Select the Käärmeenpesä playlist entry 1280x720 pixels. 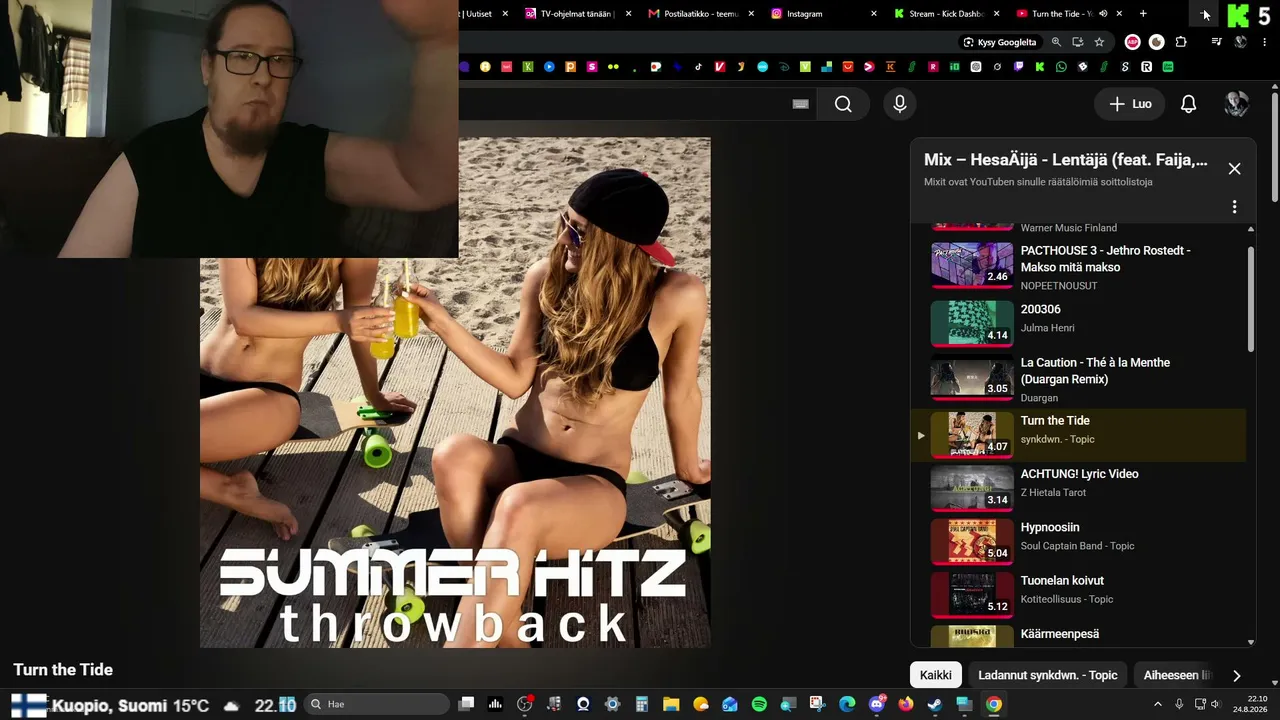pos(1079,635)
